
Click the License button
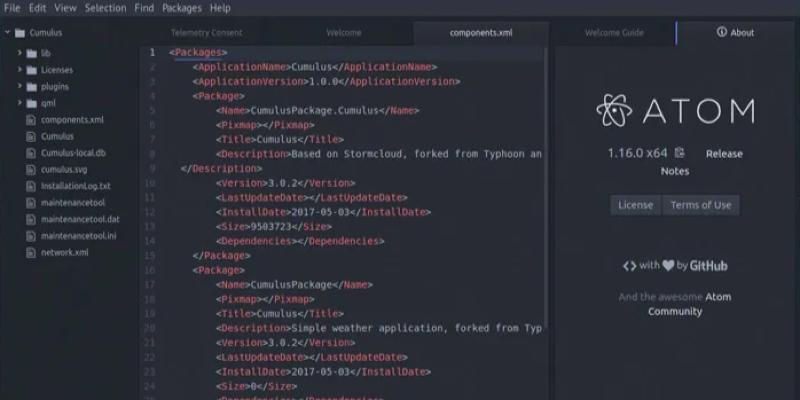tap(635, 205)
